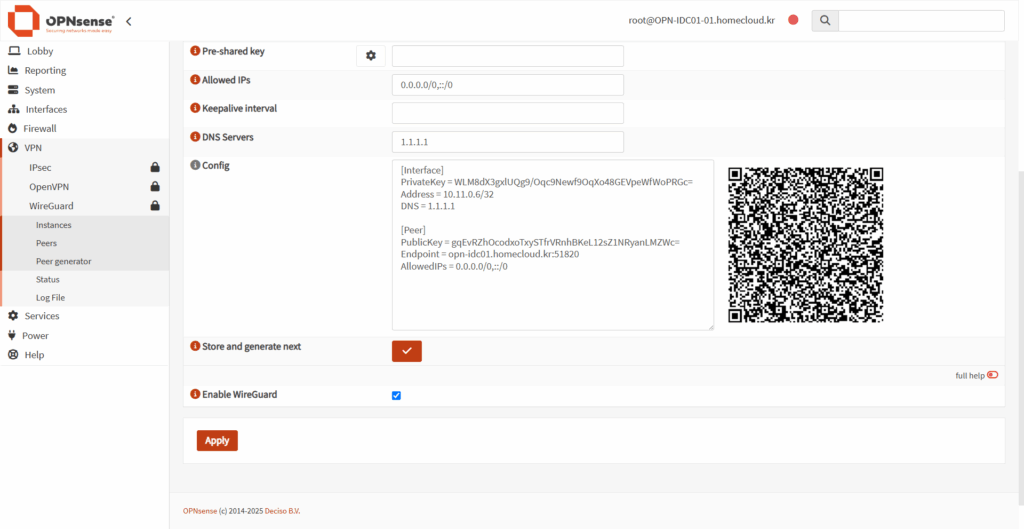Click the info icon next to DNS Servers
The image size is (1024, 529).
(195, 137)
